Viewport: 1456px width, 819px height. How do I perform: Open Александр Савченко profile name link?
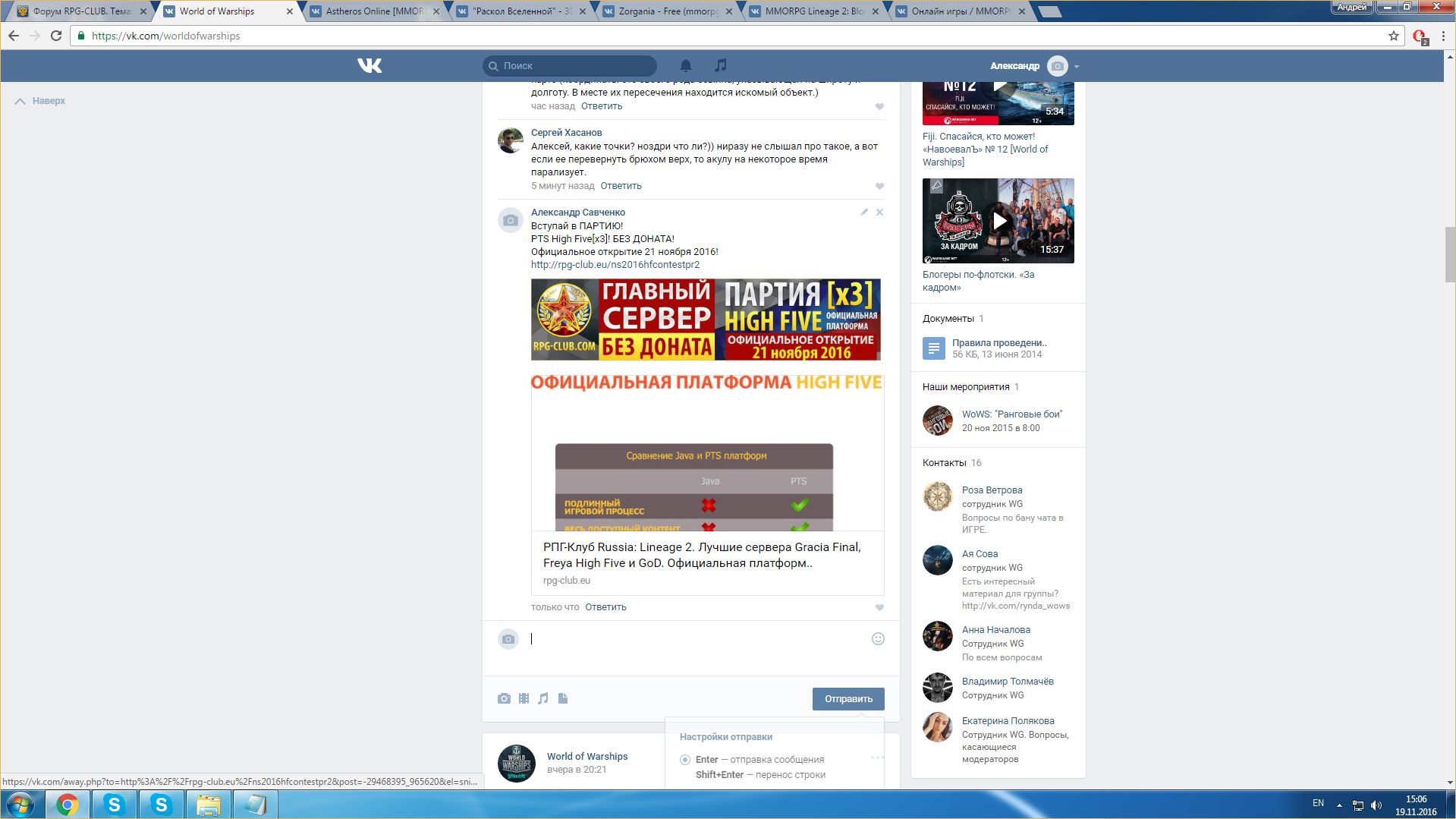coord(578,213)
